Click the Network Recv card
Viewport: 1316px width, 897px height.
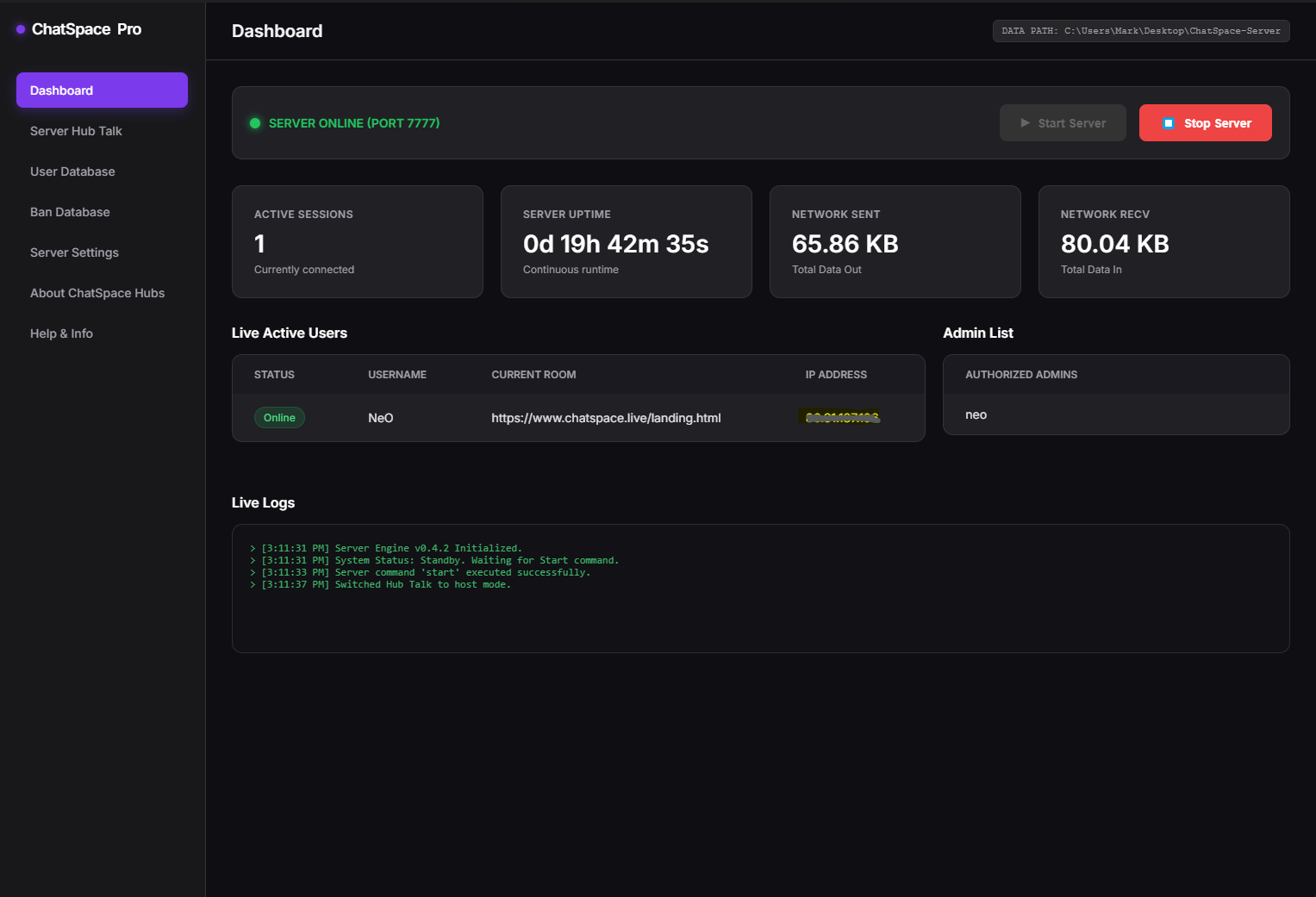pyautogui.click(x=1164, y=242)
